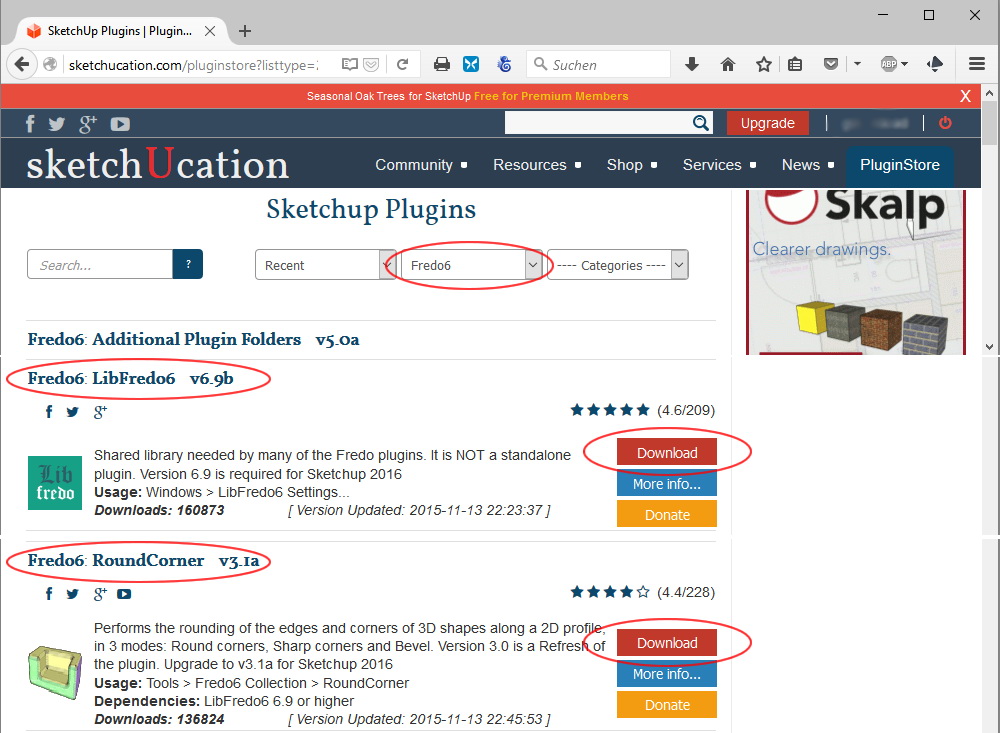Click the LibFredo6 plugin thumbnail
Viewport: 1000px width, 733px height.
click(x=55, y=483)
